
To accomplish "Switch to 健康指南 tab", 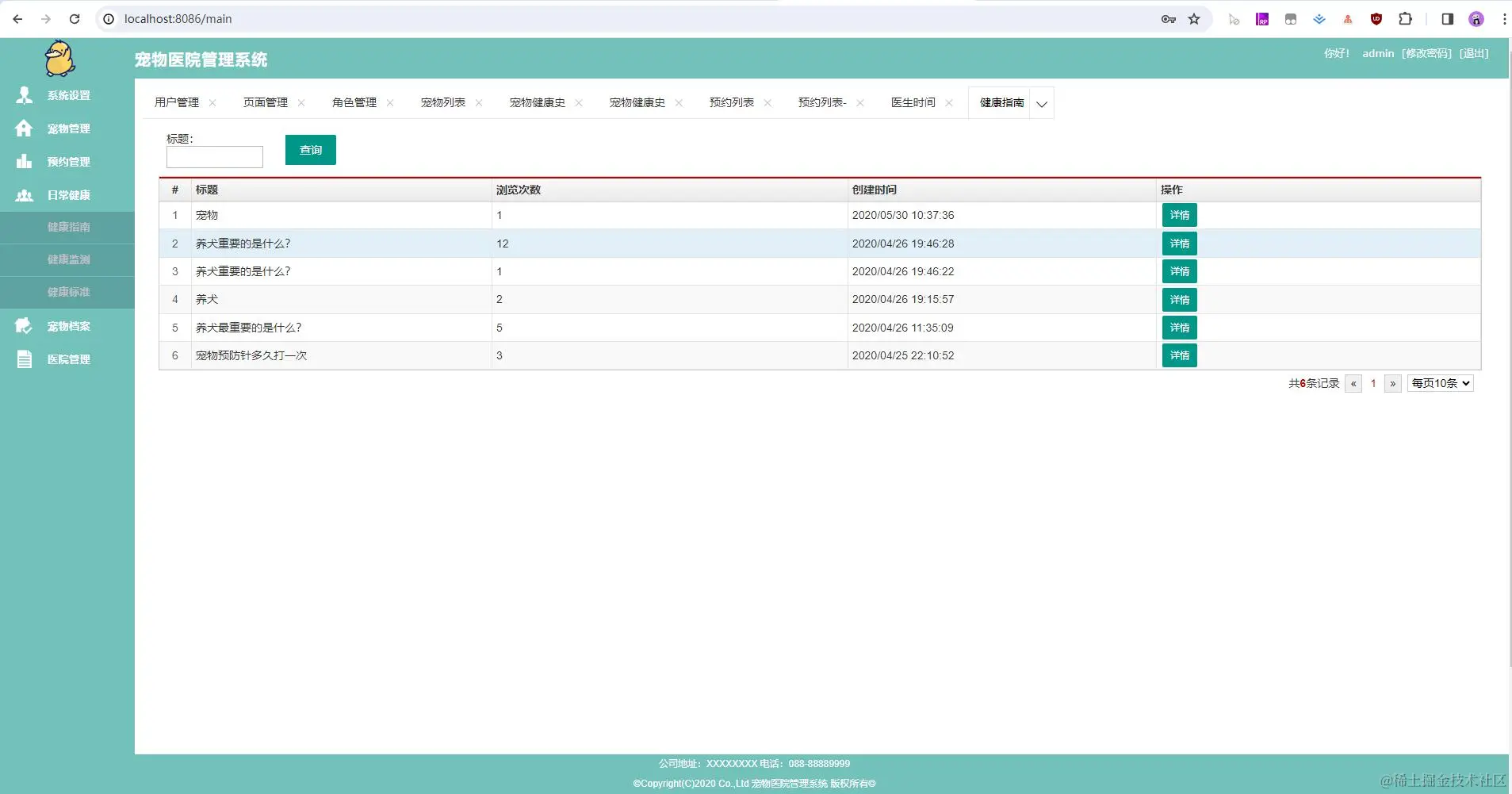I will pyautogui.click(x=1002, y=102).
